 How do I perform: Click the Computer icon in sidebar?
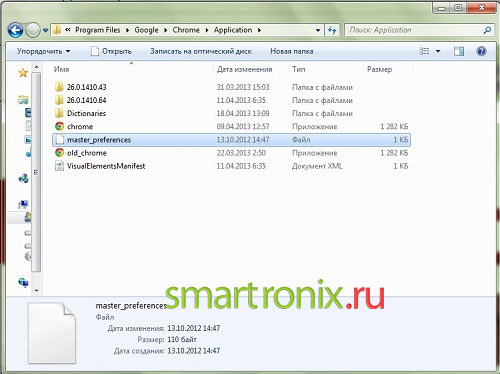[x=23, y=204]
